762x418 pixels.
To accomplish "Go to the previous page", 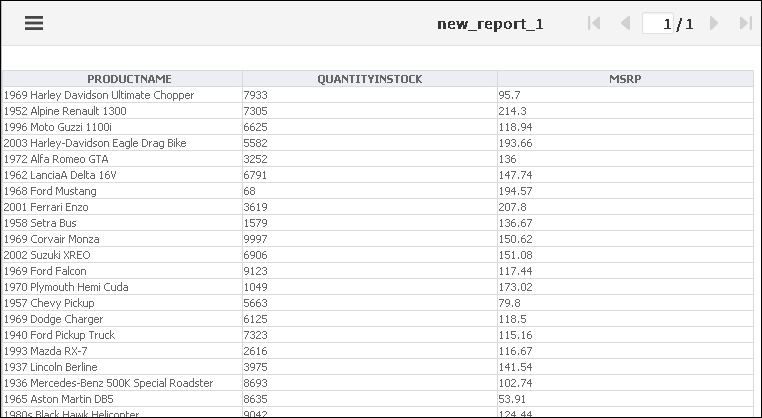I will [625, 23].
